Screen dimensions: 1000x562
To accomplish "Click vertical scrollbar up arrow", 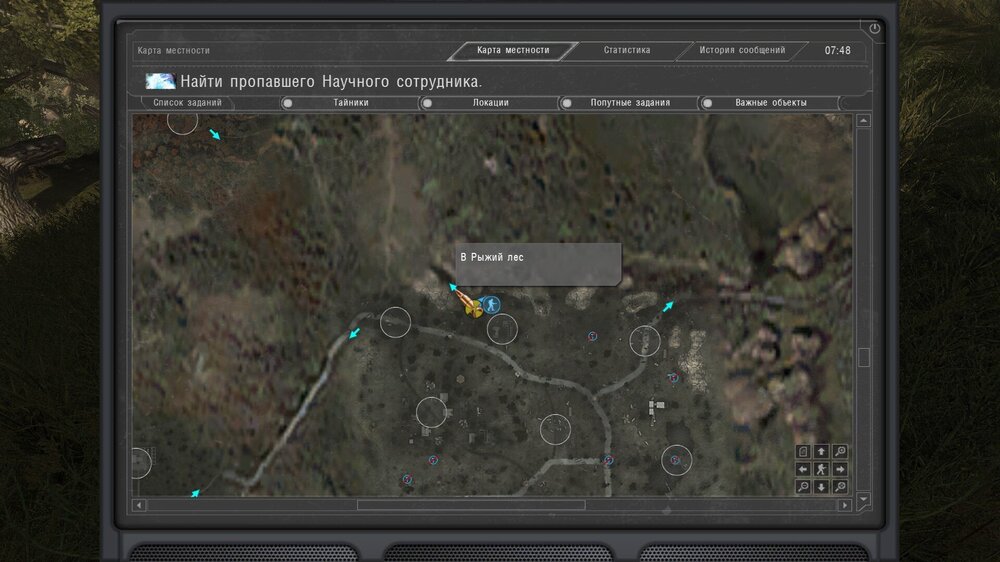I will tap(864, 121).
